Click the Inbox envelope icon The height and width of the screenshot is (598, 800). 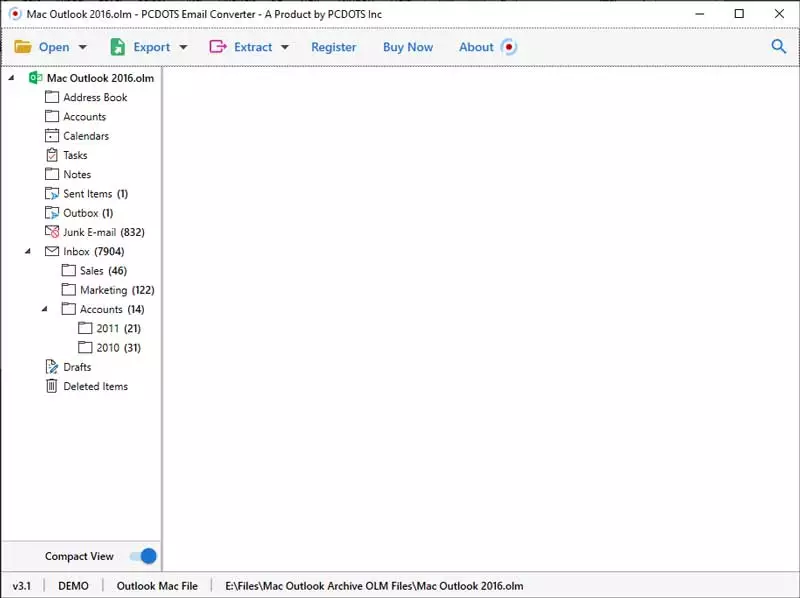(x=52, y=251)
